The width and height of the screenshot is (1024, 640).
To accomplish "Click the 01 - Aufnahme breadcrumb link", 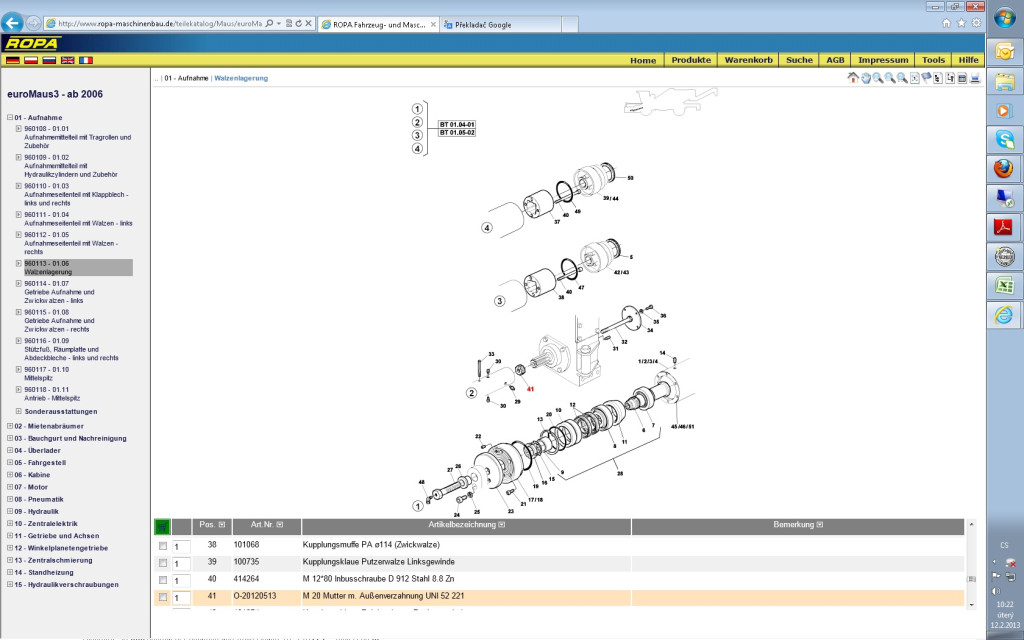I will point(186,78).
